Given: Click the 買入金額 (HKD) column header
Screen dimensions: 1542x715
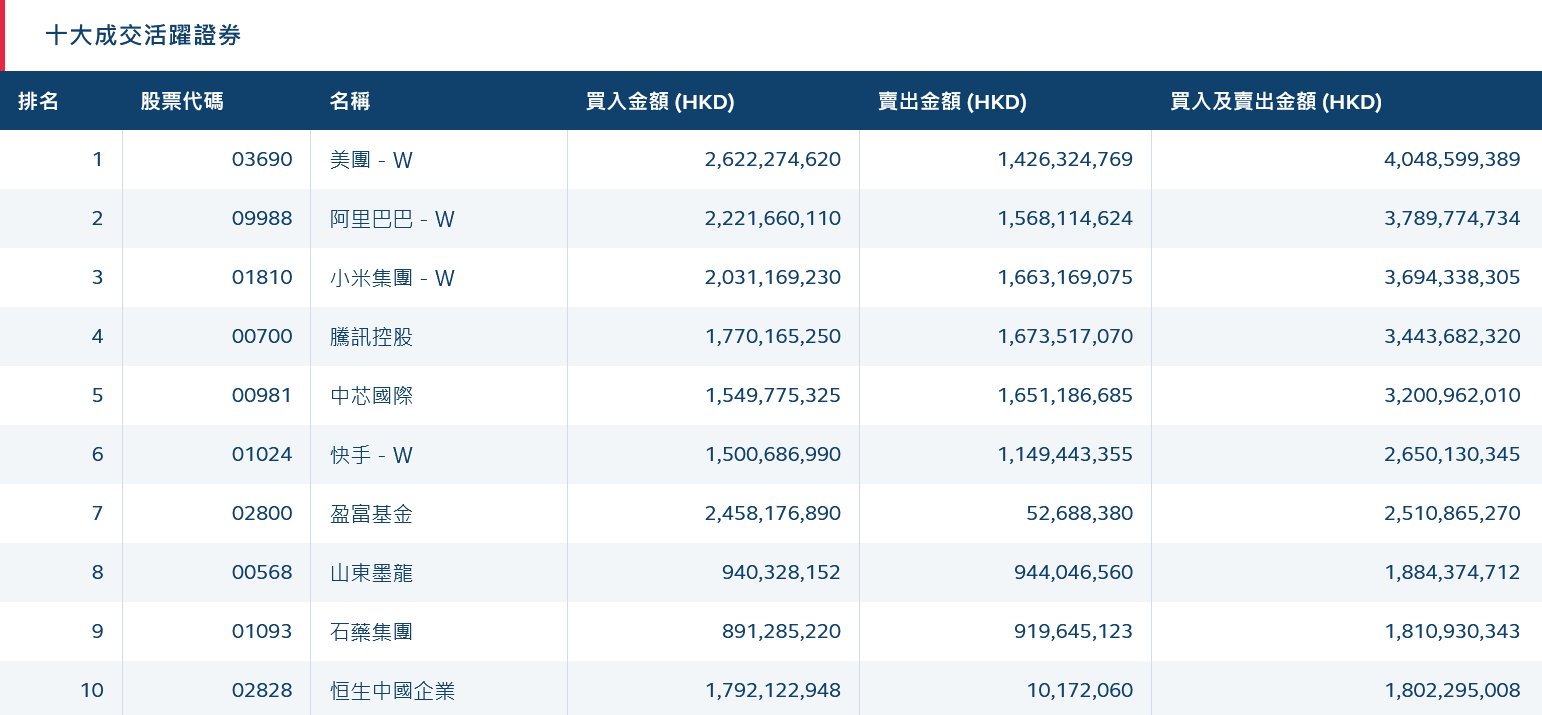Looking at the screenshot, I should [x=660, y=101].
